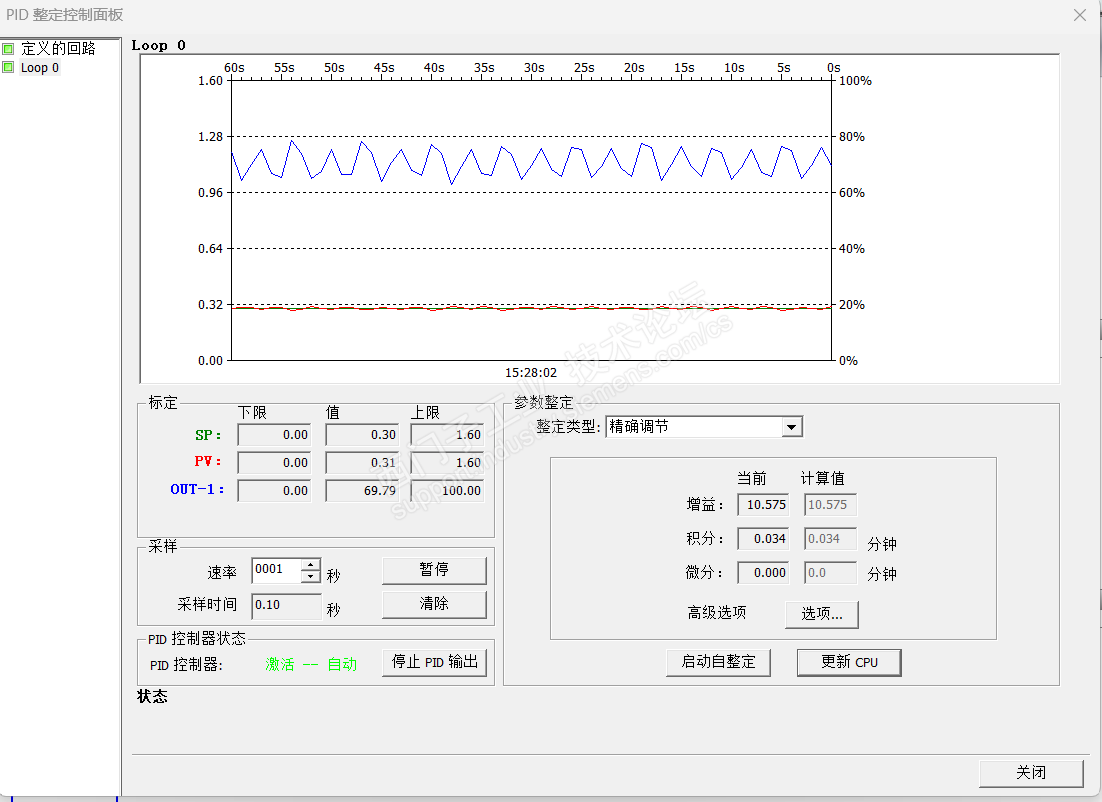Click the 100% right axis label

click(855, 81)
